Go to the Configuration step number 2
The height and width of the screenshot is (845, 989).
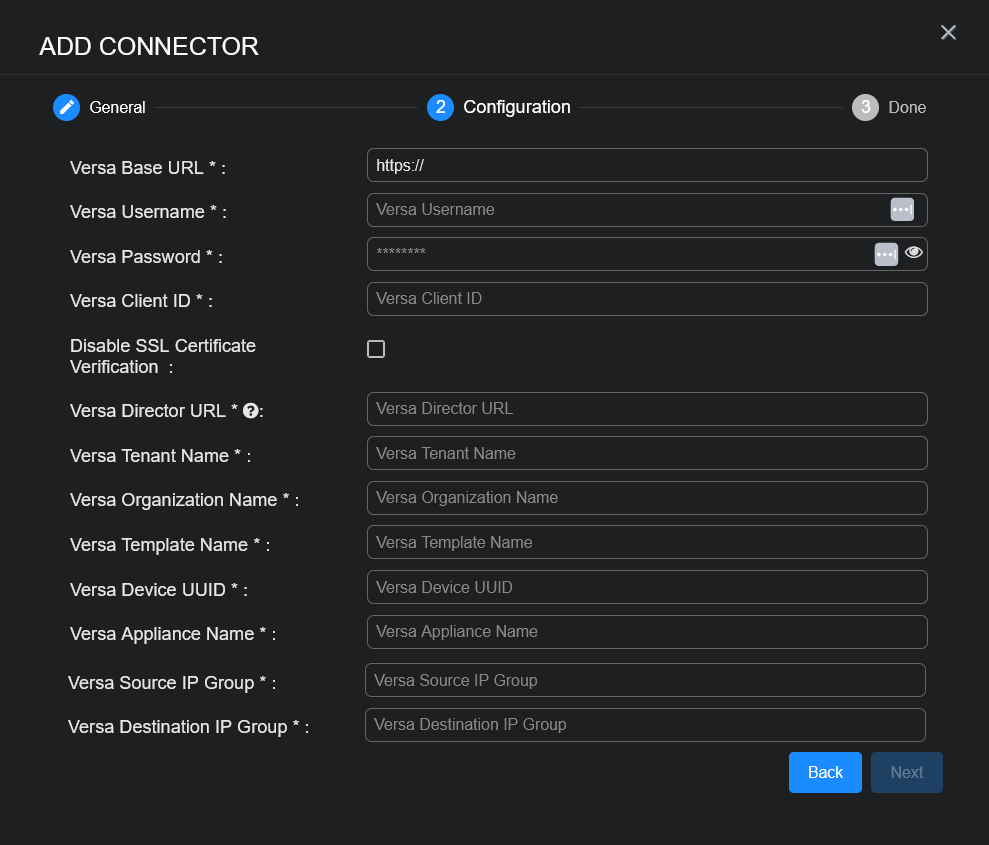point(440,107)
